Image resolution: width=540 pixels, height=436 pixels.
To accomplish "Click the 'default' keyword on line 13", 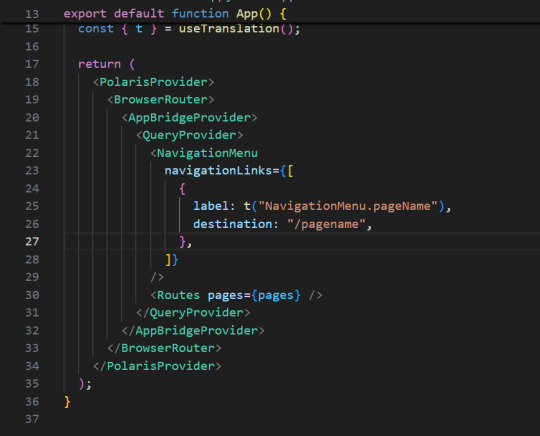I will click(139, 14).
